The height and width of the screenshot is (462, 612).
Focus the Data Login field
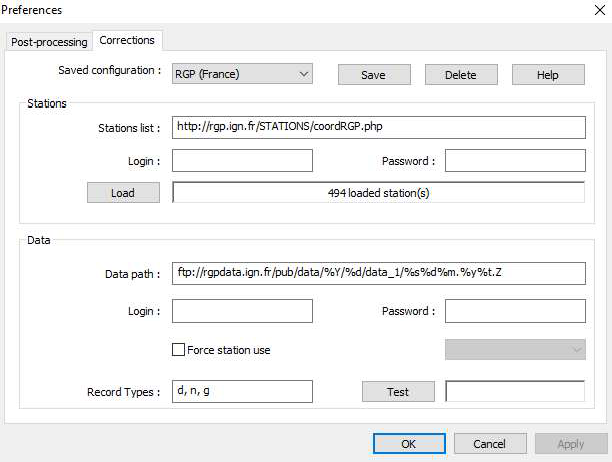click(242, 311)
